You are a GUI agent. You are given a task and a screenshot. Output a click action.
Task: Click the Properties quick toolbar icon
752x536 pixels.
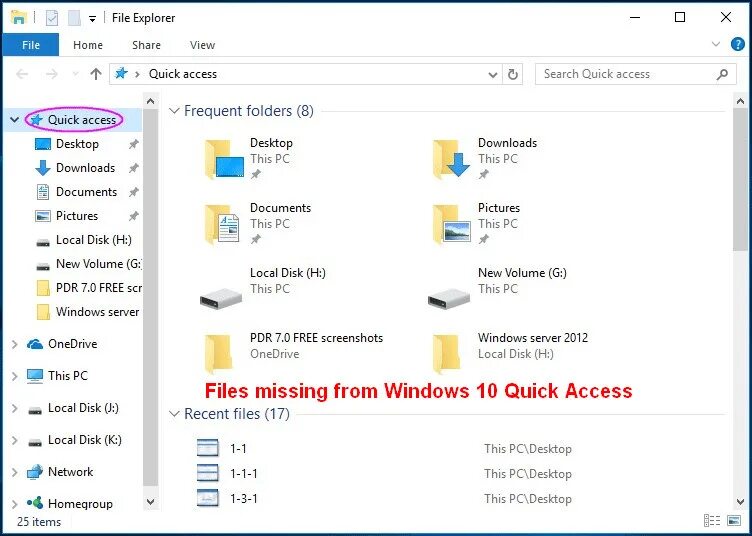pyautogui.click(x=52, y=18)
